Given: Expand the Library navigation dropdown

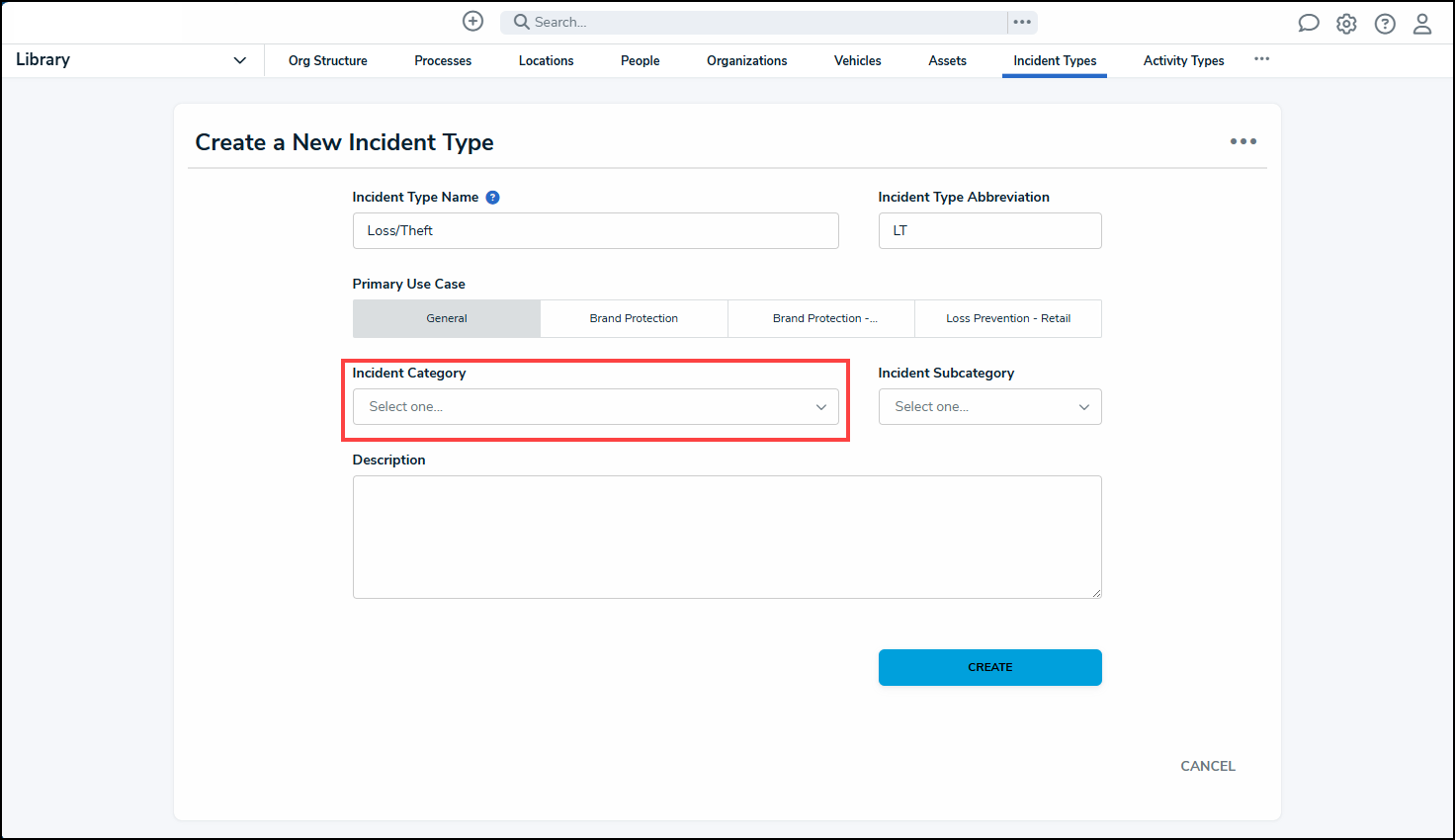Looking at the screenshot, I should coord(239,60).
